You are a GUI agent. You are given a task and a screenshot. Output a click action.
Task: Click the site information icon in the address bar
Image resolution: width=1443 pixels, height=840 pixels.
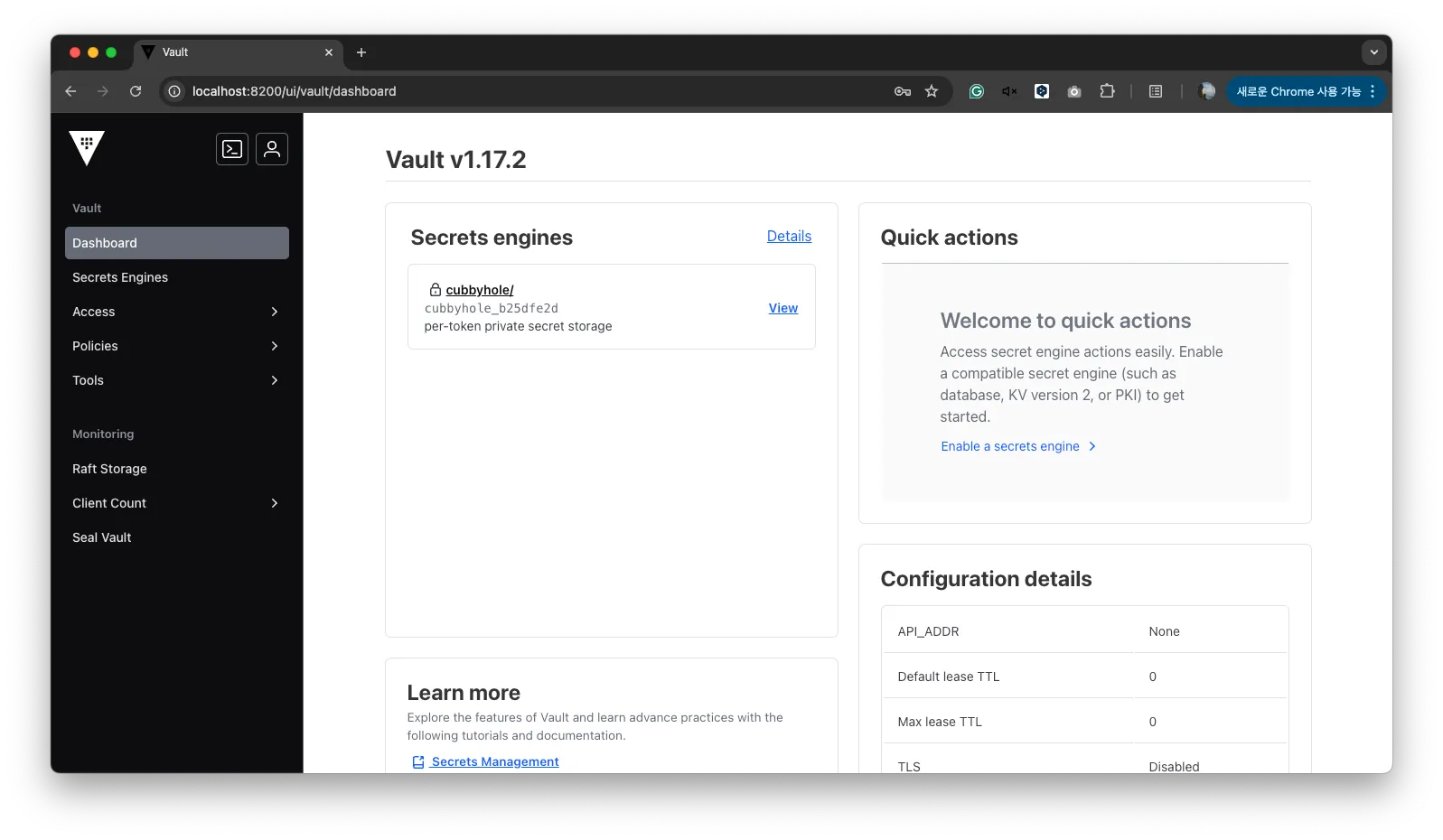(x=174, y=91)
